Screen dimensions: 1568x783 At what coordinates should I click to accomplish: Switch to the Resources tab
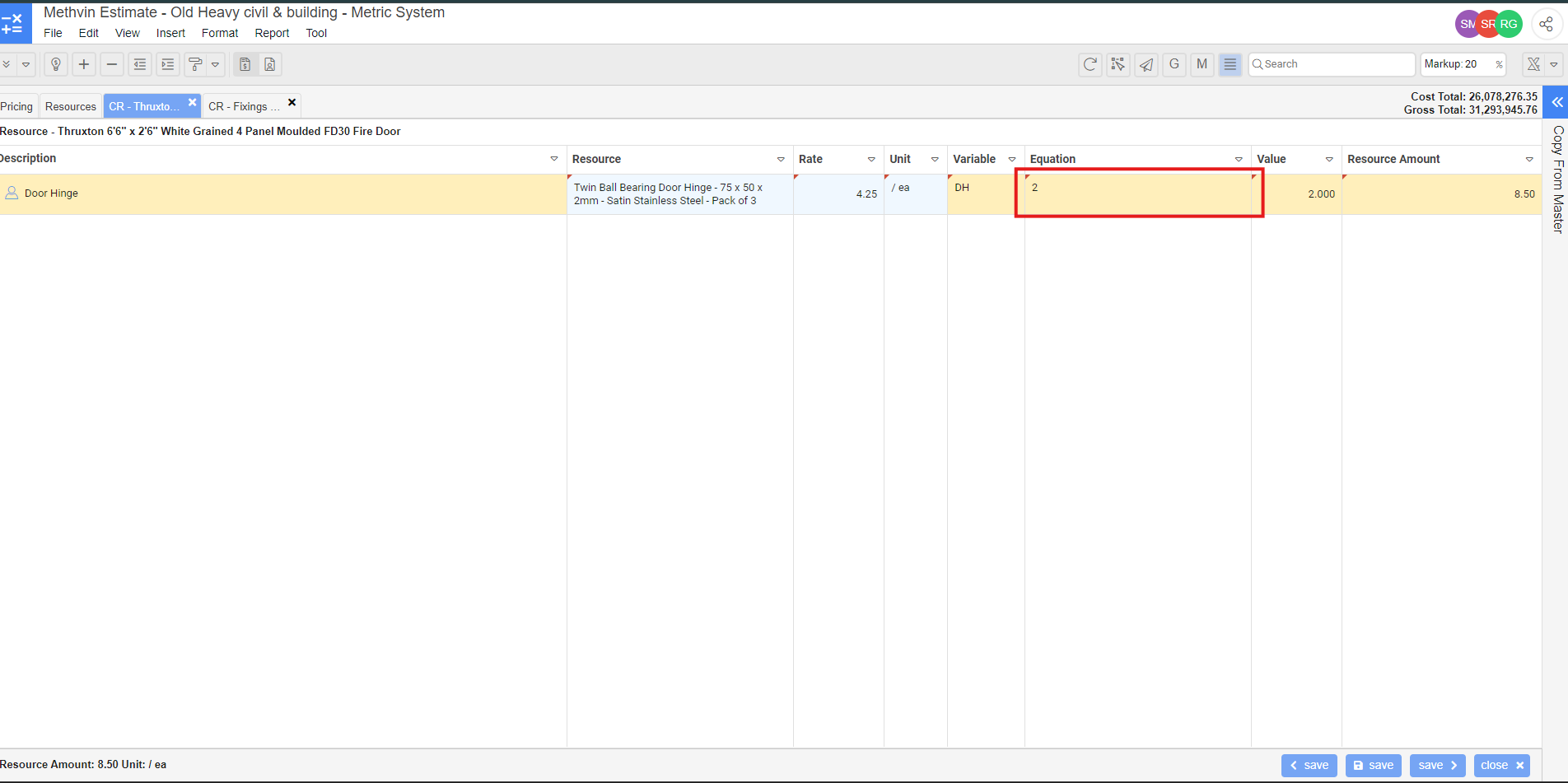(x=71, y=106)
